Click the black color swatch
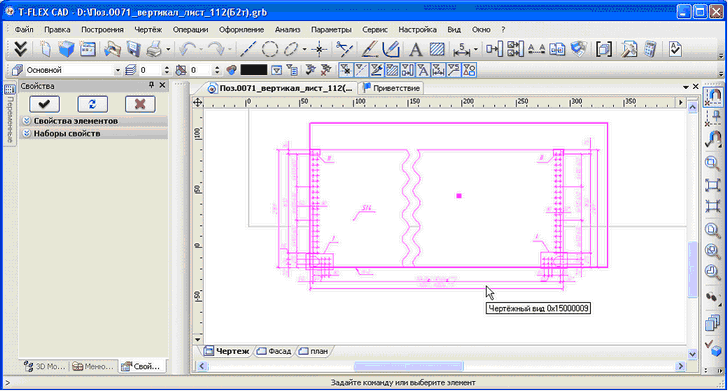 click(x=254, y=70)
